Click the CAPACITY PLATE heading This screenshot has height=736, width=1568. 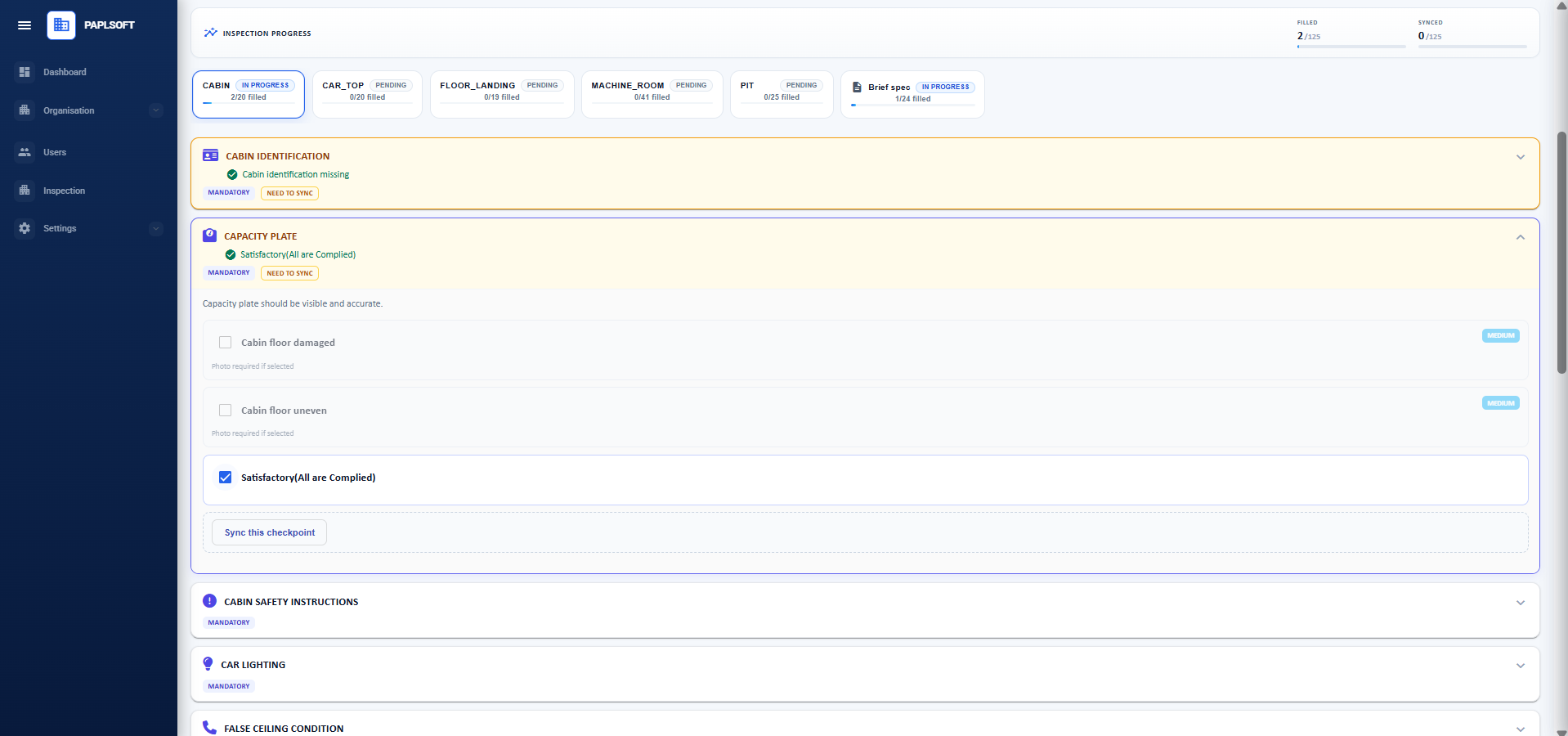261,236
